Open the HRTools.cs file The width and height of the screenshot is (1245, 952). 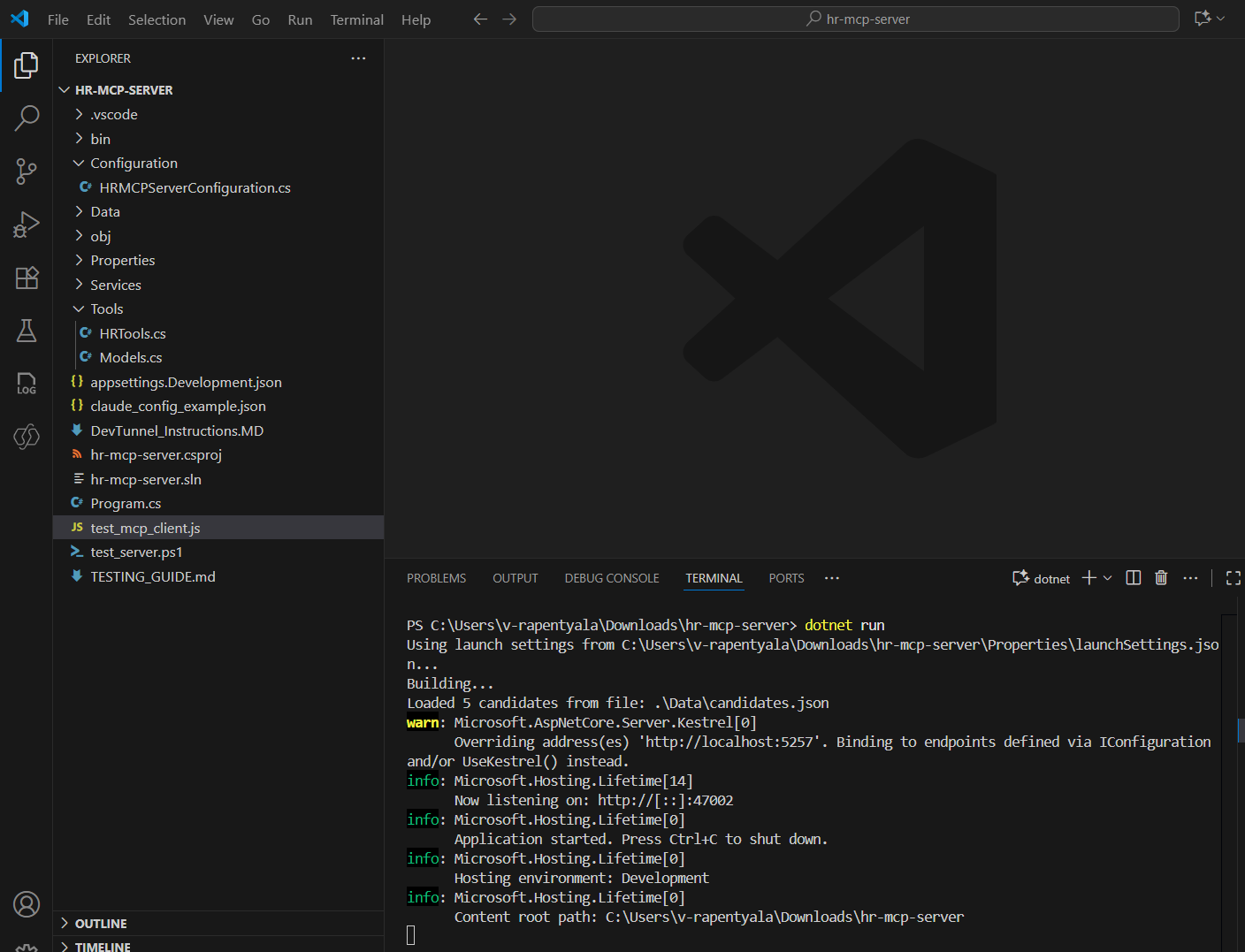(133, 333)
